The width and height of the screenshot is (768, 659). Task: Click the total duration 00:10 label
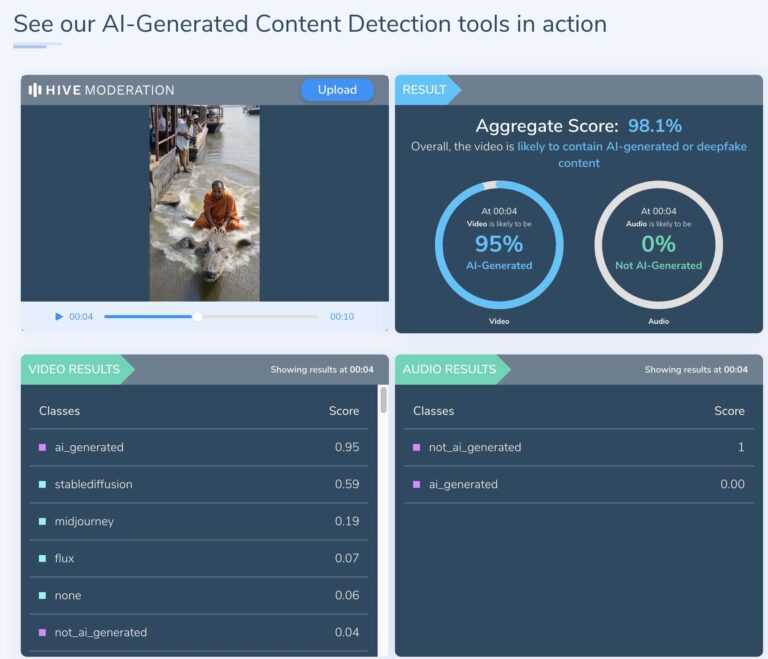point(342,317)
